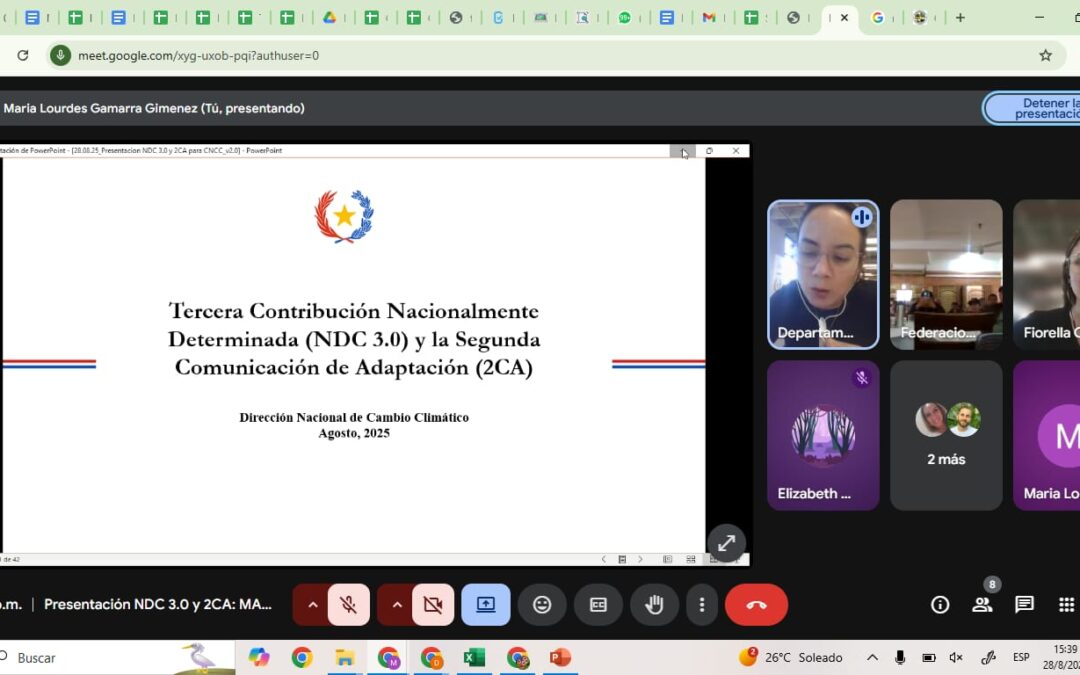Click the '2 más' participants tile
1080x675 pixels.
(946, 436)
